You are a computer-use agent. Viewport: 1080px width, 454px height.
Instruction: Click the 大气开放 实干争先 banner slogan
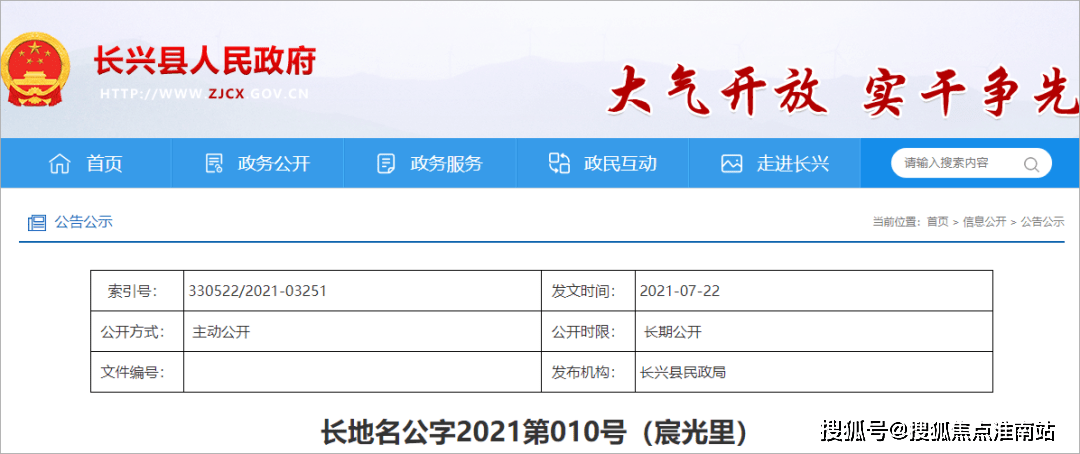tap(843, 91)
